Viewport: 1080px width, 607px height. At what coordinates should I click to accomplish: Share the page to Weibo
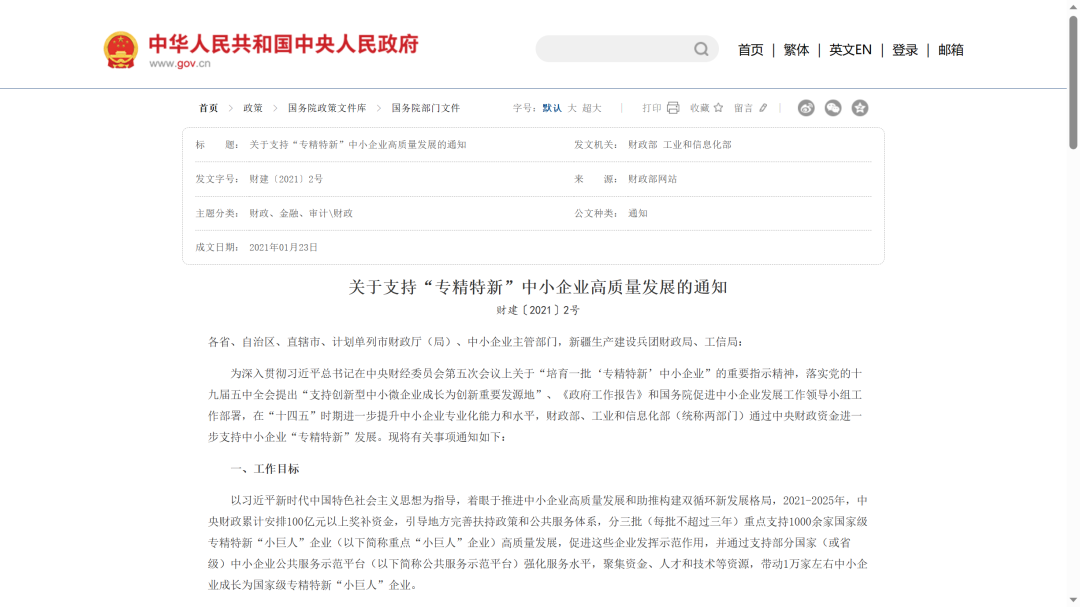[x=806, y=108]
